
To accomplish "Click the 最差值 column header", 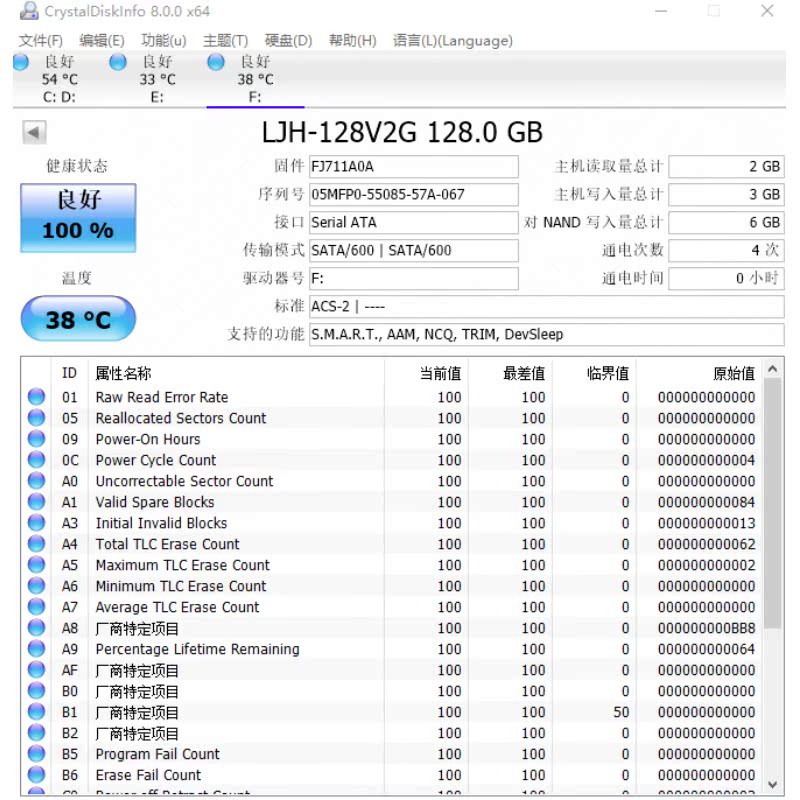I will (510, 373).
